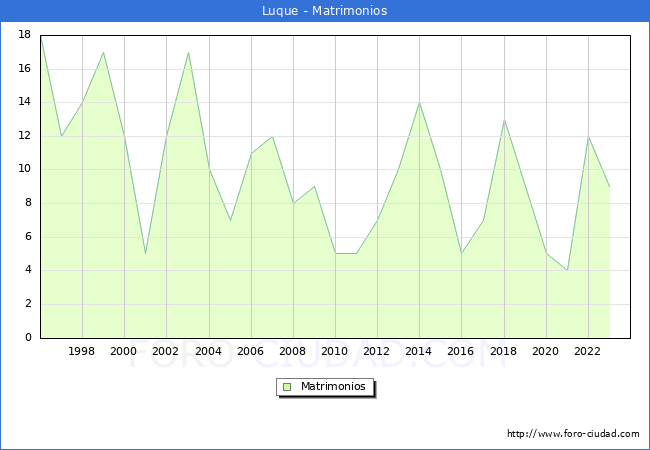
Task: Select the 2004 x-axis label
Action: click(x=208, y=351)
